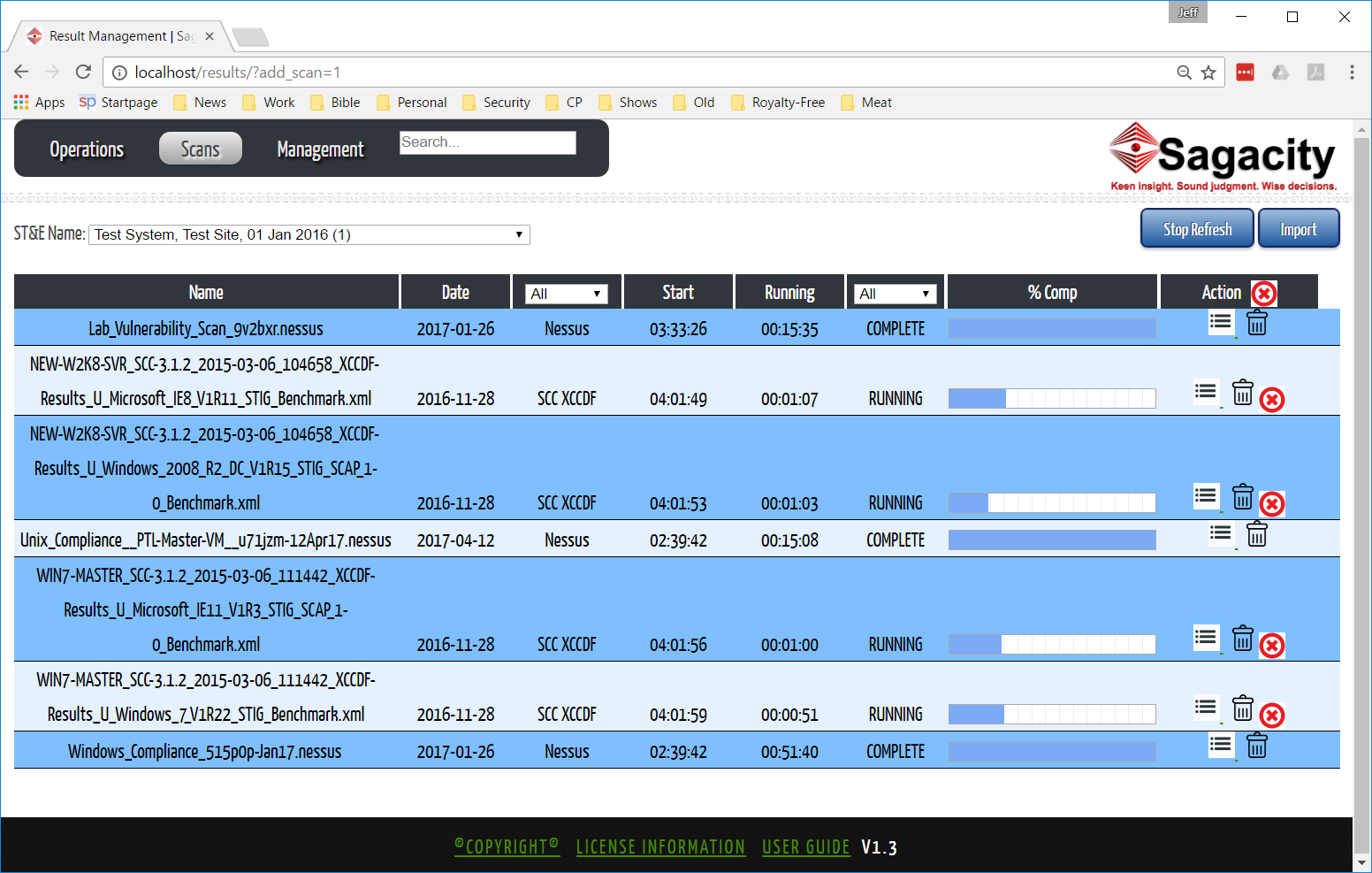Open detailed results for Lab_Vulnerability_Scan_9v2bxr.nessus
The image size is (1372, 873).
tap(1221, 322)
